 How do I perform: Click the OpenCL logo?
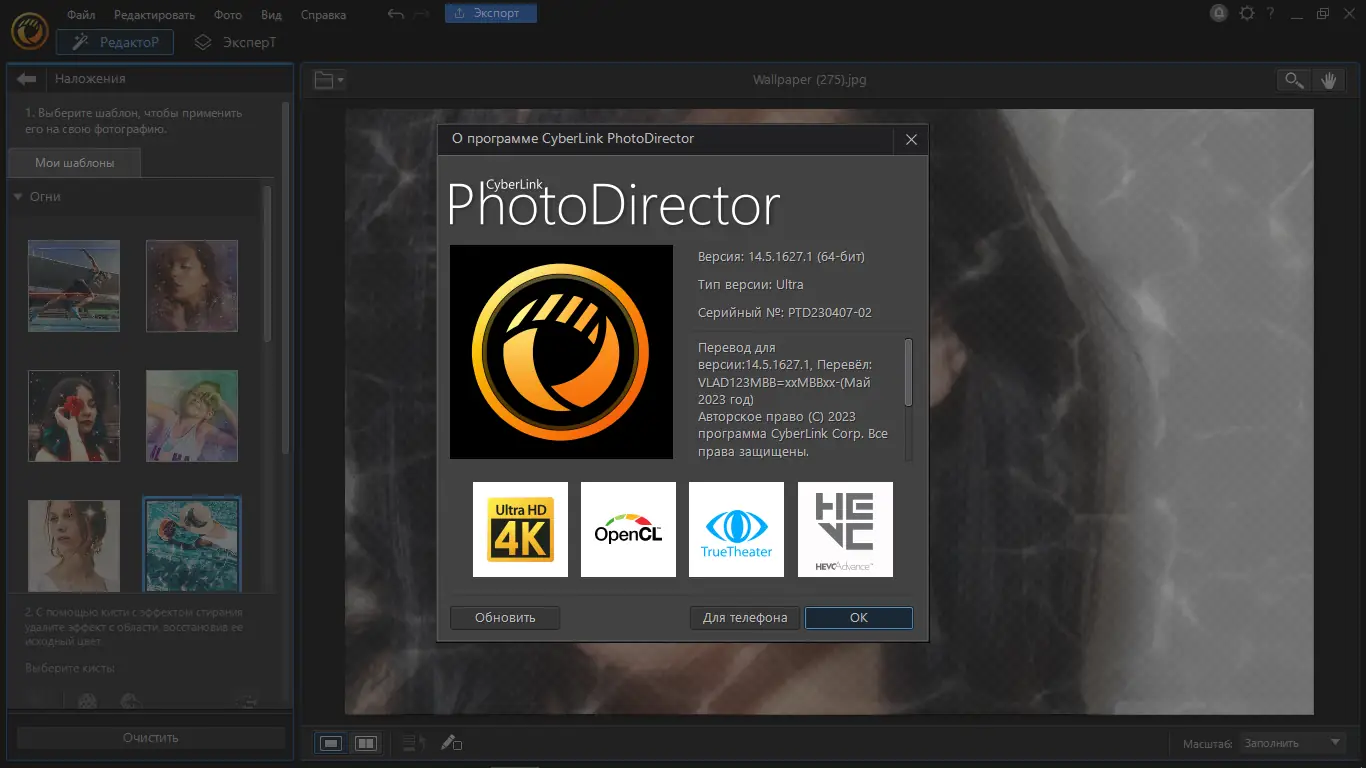[x=628, y=529]
